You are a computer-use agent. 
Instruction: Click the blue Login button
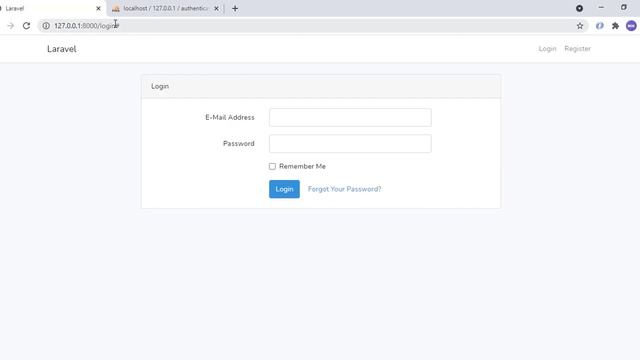click(x=284, y=189)
